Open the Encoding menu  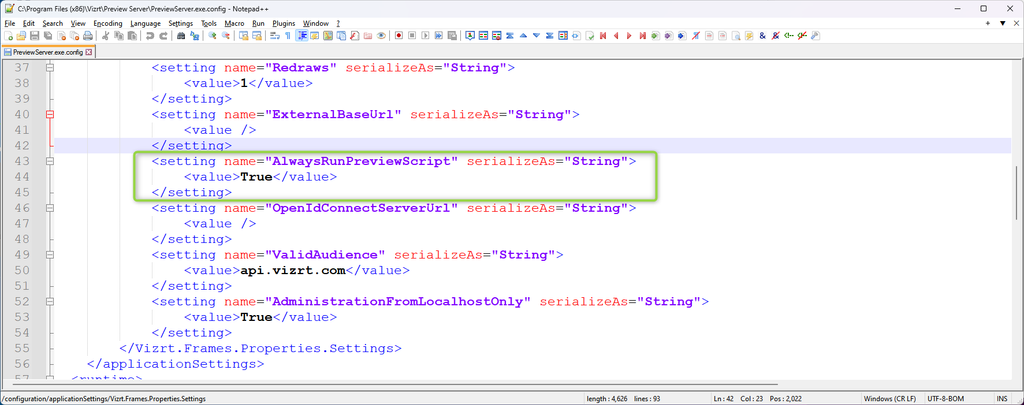pos(108,22)
